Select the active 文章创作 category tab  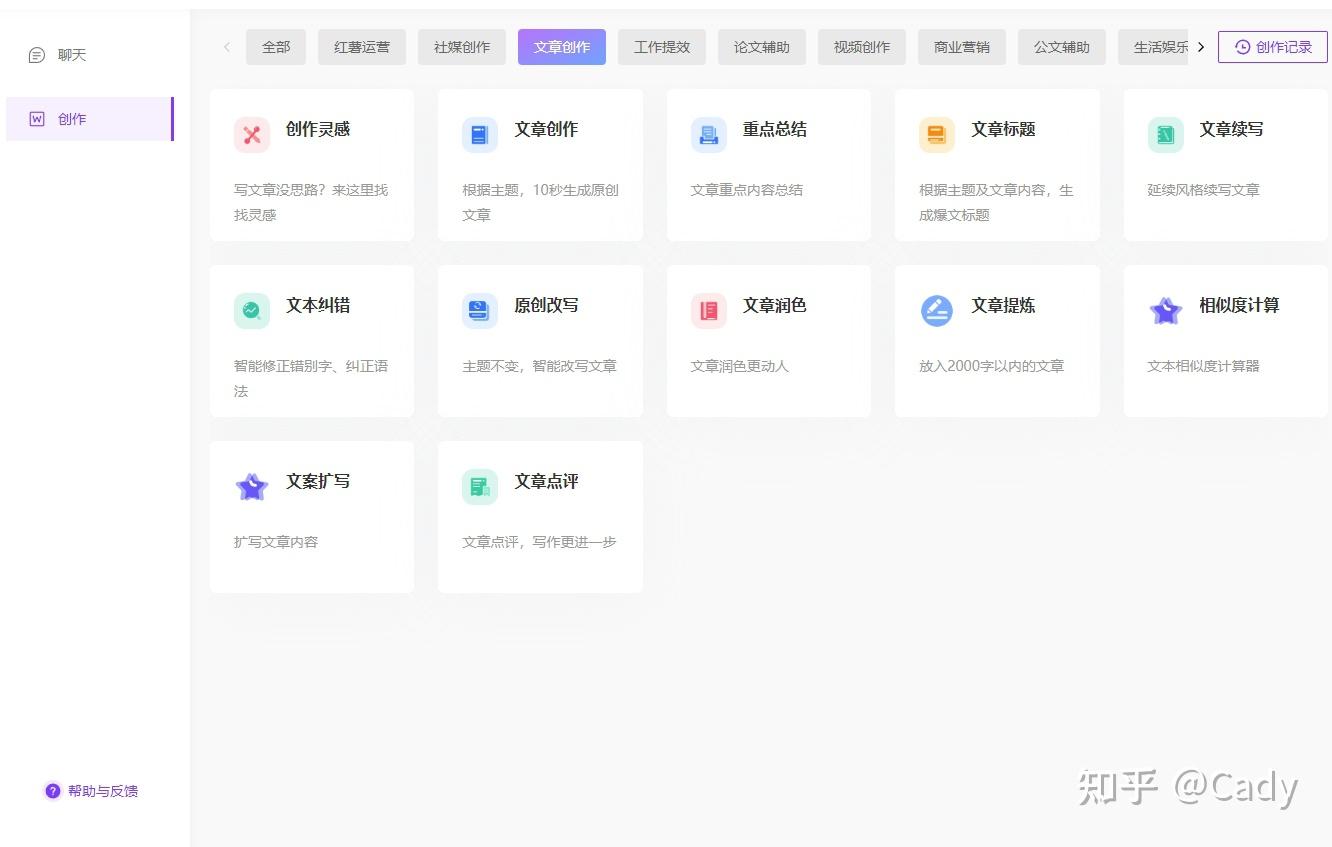pos(562,47)
